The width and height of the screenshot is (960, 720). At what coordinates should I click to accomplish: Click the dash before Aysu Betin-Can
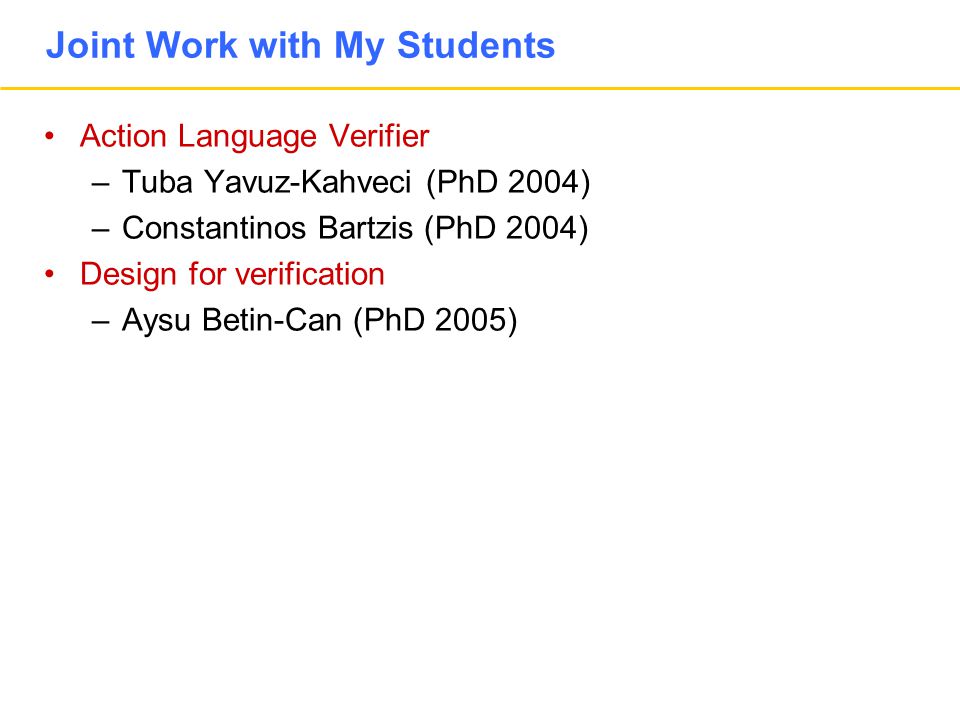(100, 322)
